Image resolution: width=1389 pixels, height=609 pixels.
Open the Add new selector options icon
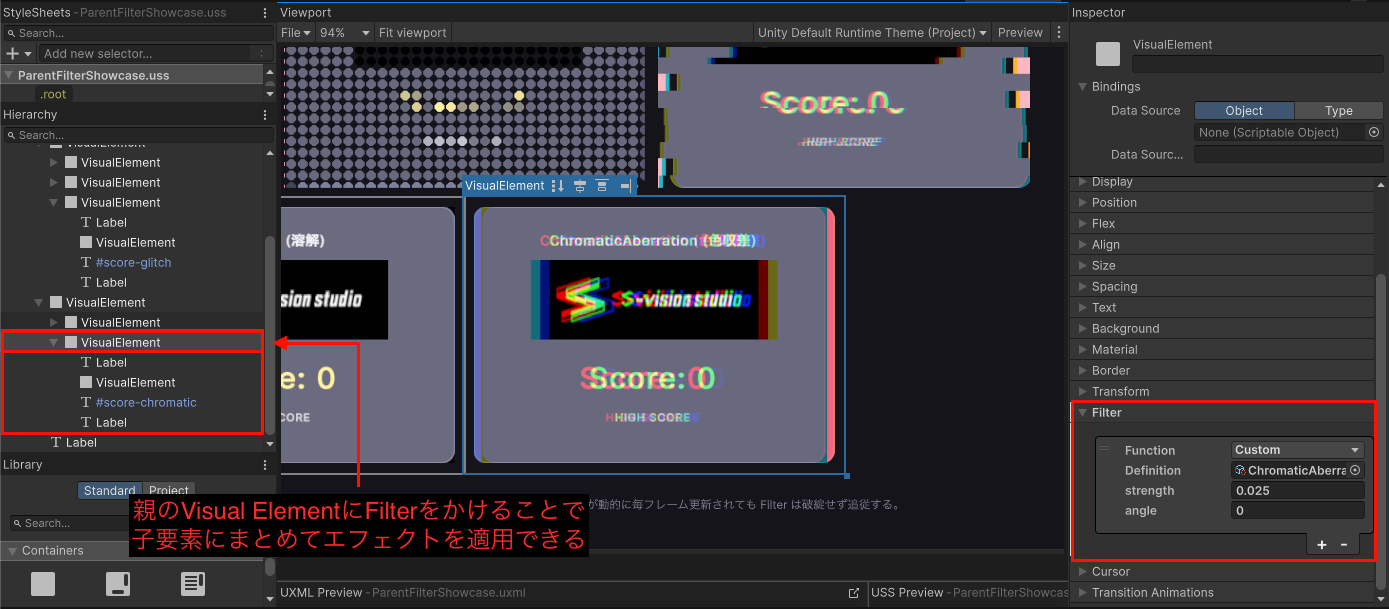pyautogui.click(x=261, y=53)
